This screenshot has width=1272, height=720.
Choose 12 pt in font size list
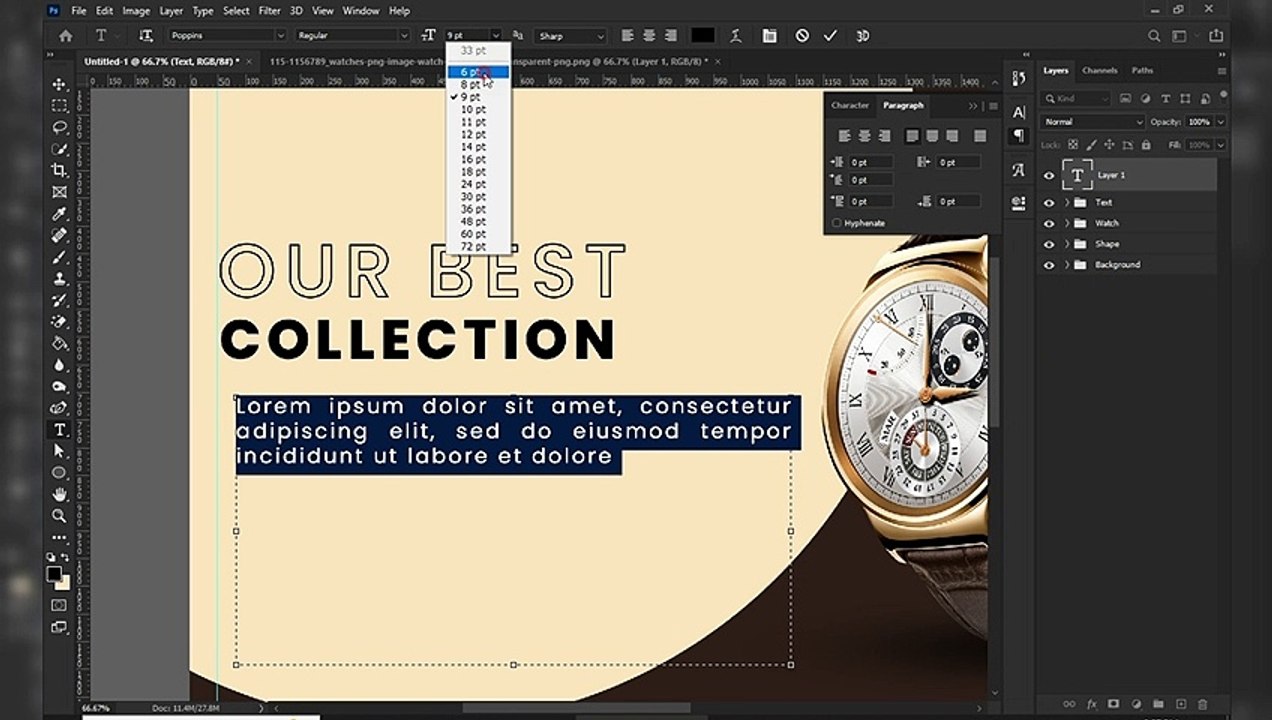pos(478,134)
